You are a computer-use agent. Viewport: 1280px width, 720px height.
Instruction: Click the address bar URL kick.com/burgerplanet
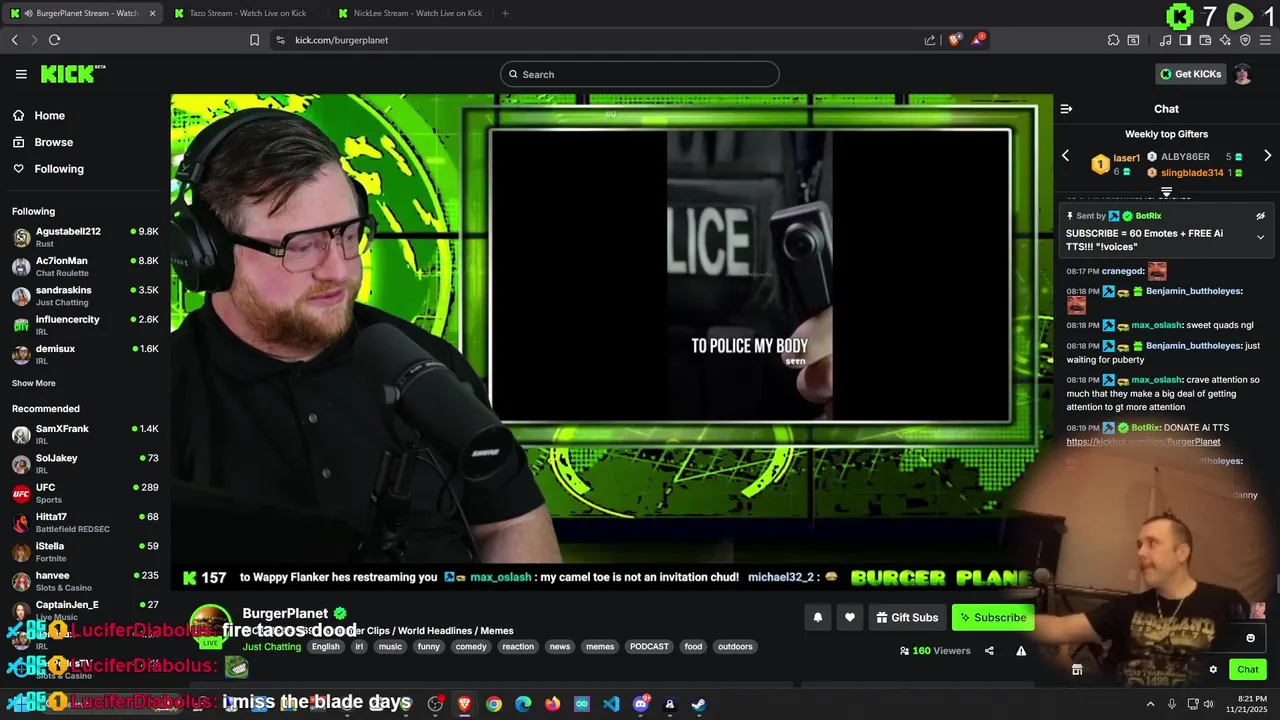(341, 40)
